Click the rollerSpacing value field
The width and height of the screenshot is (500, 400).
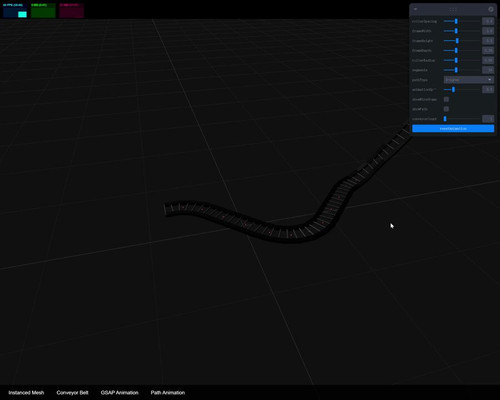pos(488,21)
